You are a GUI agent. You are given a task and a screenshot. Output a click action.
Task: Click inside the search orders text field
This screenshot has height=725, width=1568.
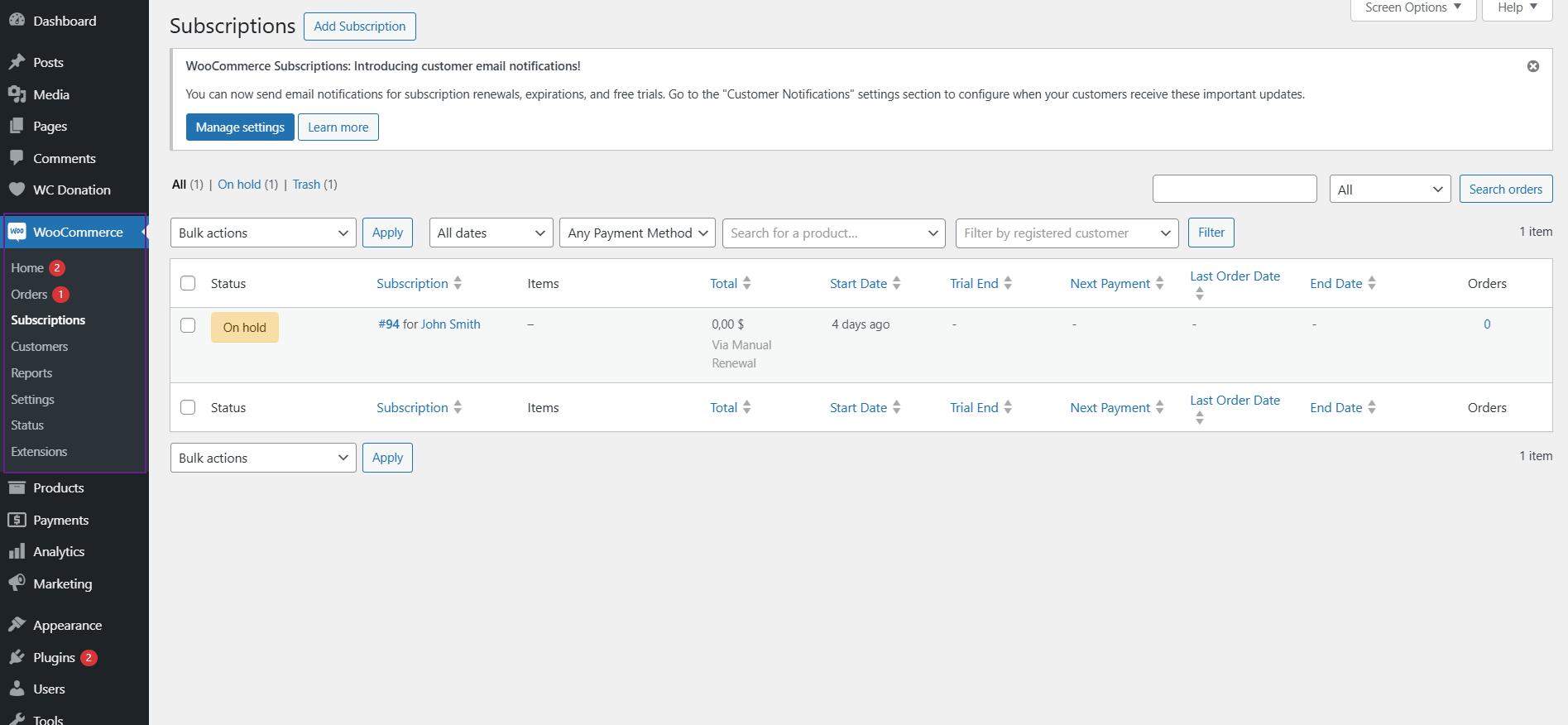[x=1235, y=189]
